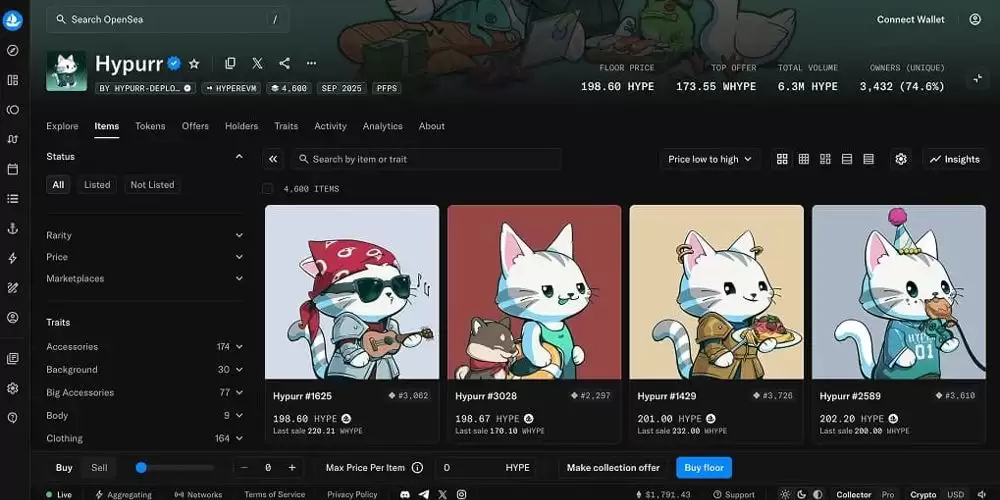Switch to the large grid view
Viewport: 1000px width, 500px height.
pos(782,159)
